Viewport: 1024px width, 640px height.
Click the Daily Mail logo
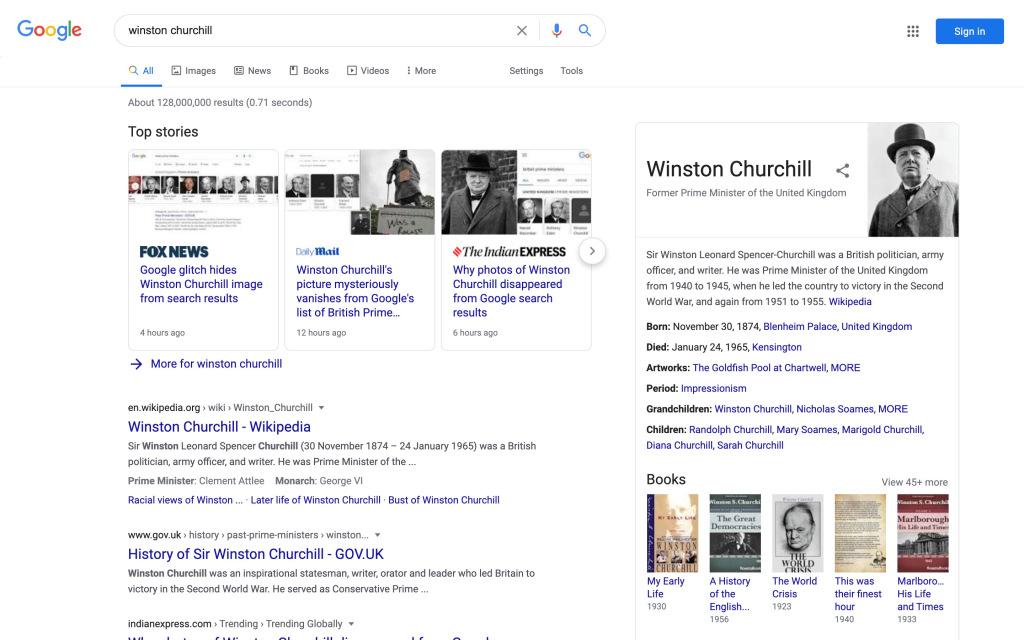(x=317, y=251)
